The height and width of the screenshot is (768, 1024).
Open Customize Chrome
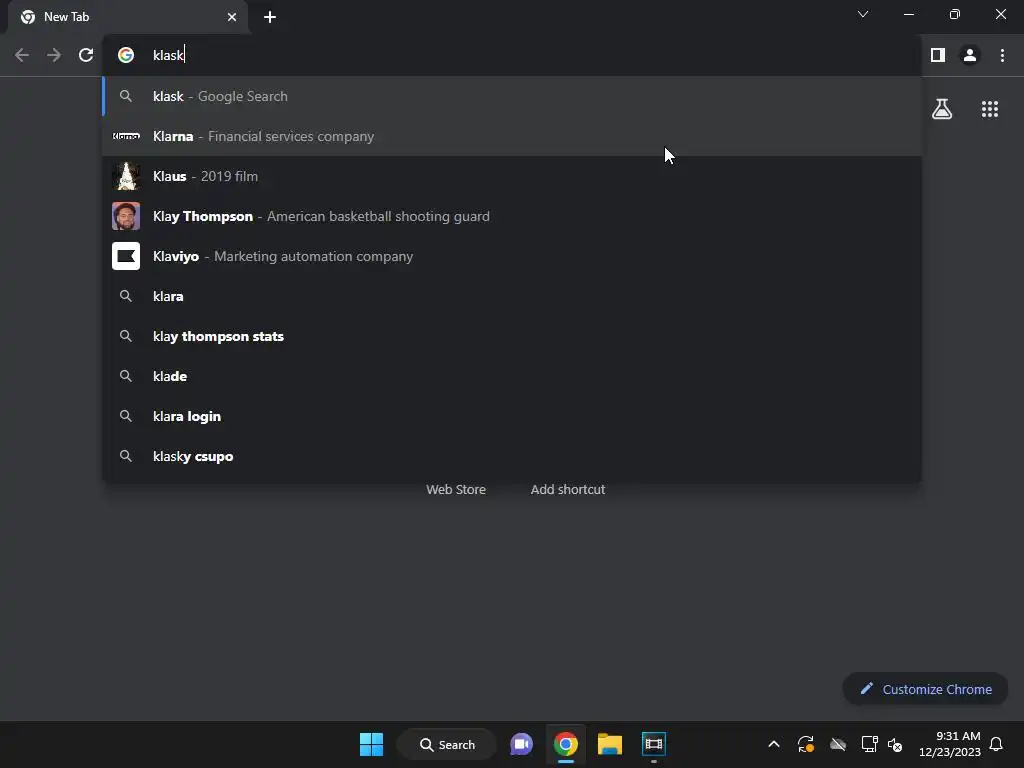(x=925, y=689)
